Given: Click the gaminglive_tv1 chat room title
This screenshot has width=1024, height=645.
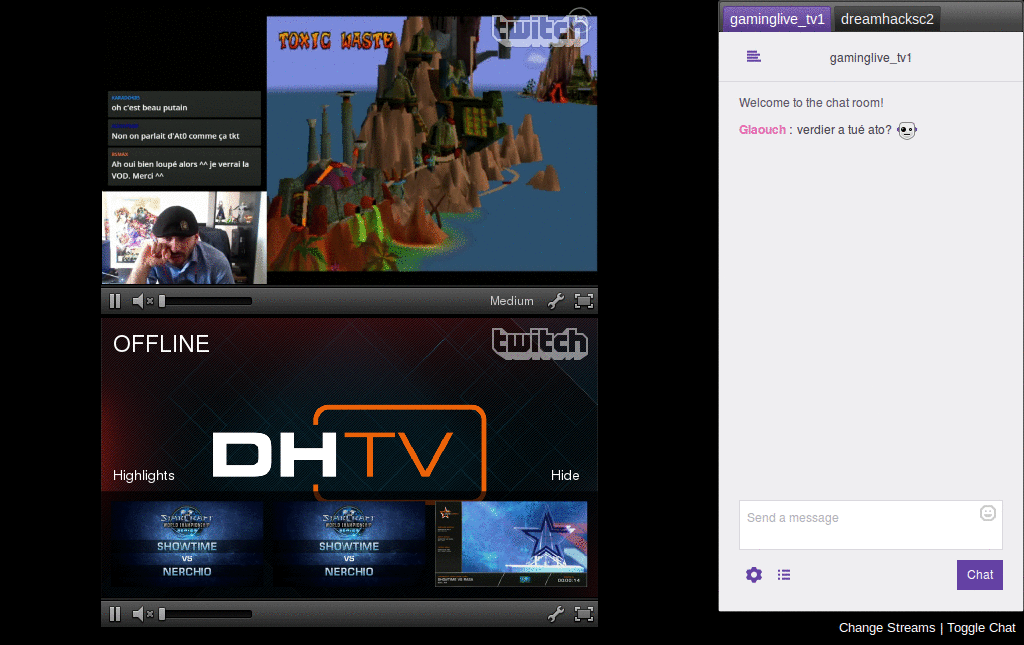Looking at the screenshot, I should 871,57.
